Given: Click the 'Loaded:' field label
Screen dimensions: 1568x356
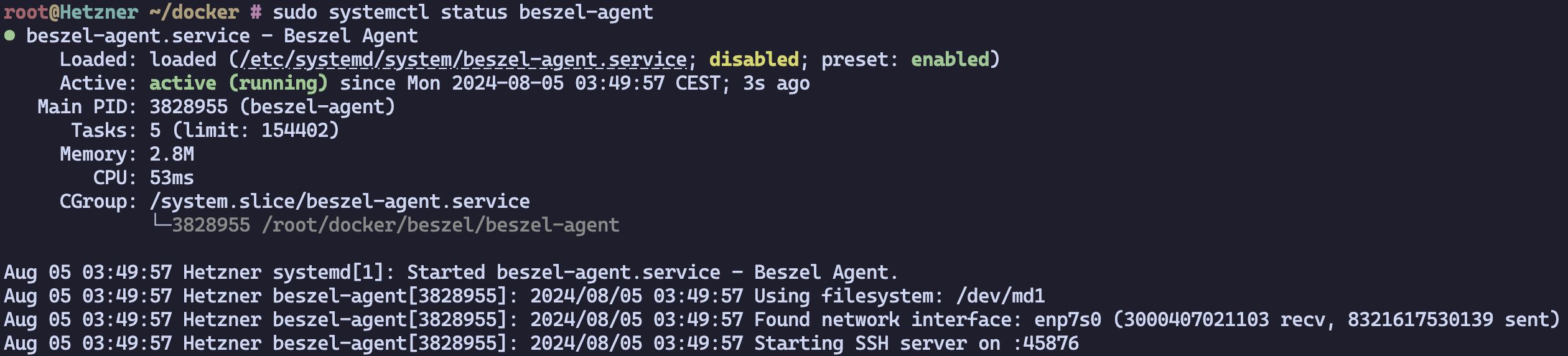Looking at the screenshot, I should 98,60.
